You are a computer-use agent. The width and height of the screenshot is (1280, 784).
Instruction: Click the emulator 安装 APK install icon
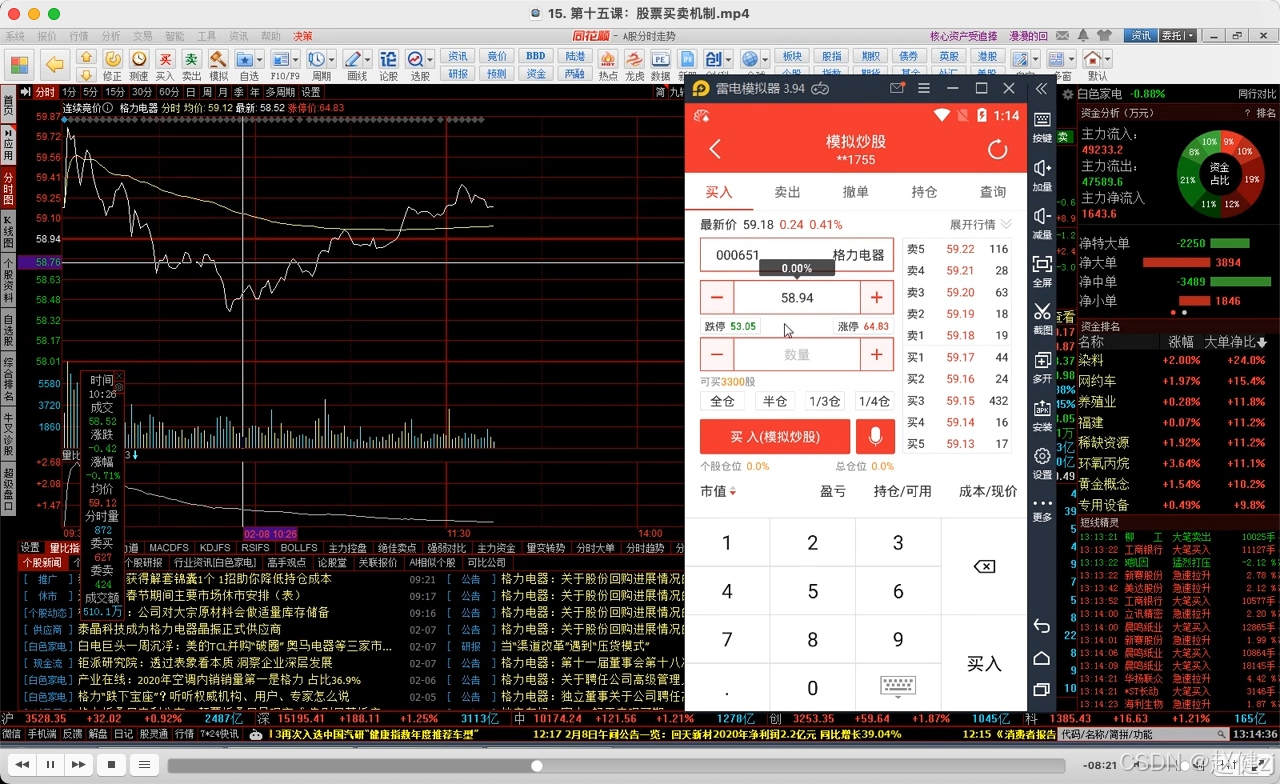pos(1042,414)
